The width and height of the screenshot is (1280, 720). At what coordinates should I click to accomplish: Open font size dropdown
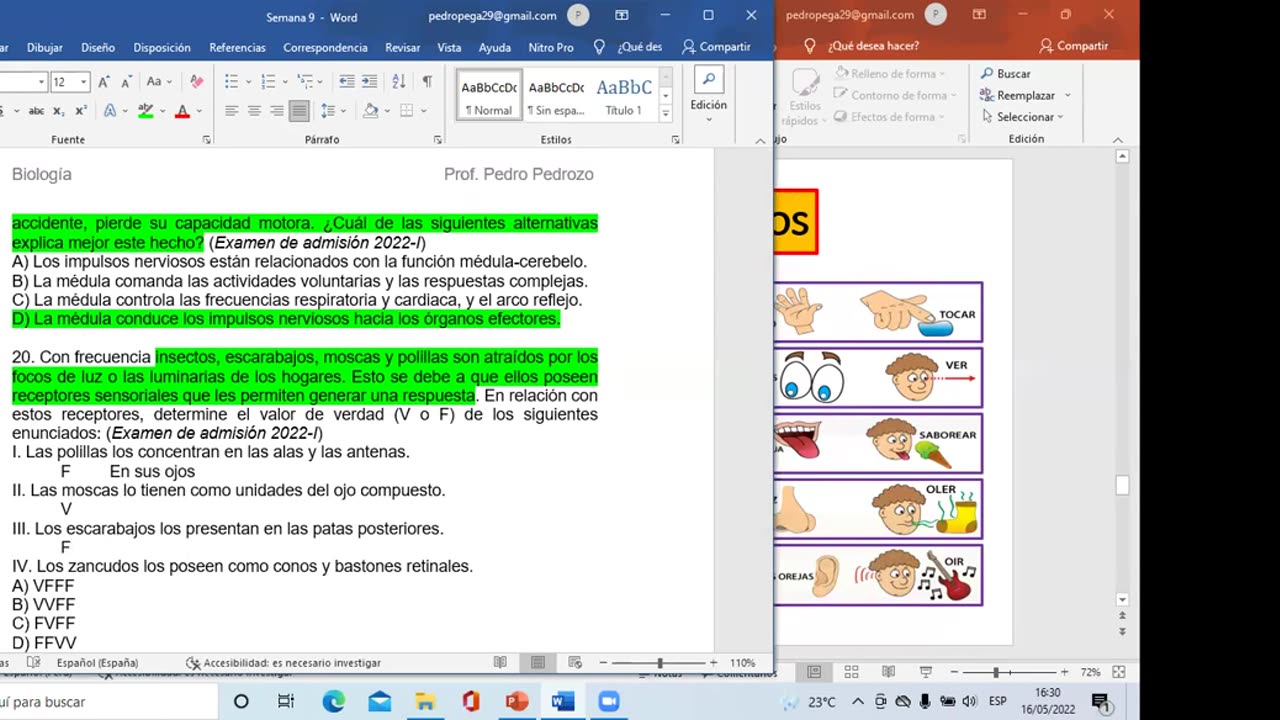(x=84, y=82)
